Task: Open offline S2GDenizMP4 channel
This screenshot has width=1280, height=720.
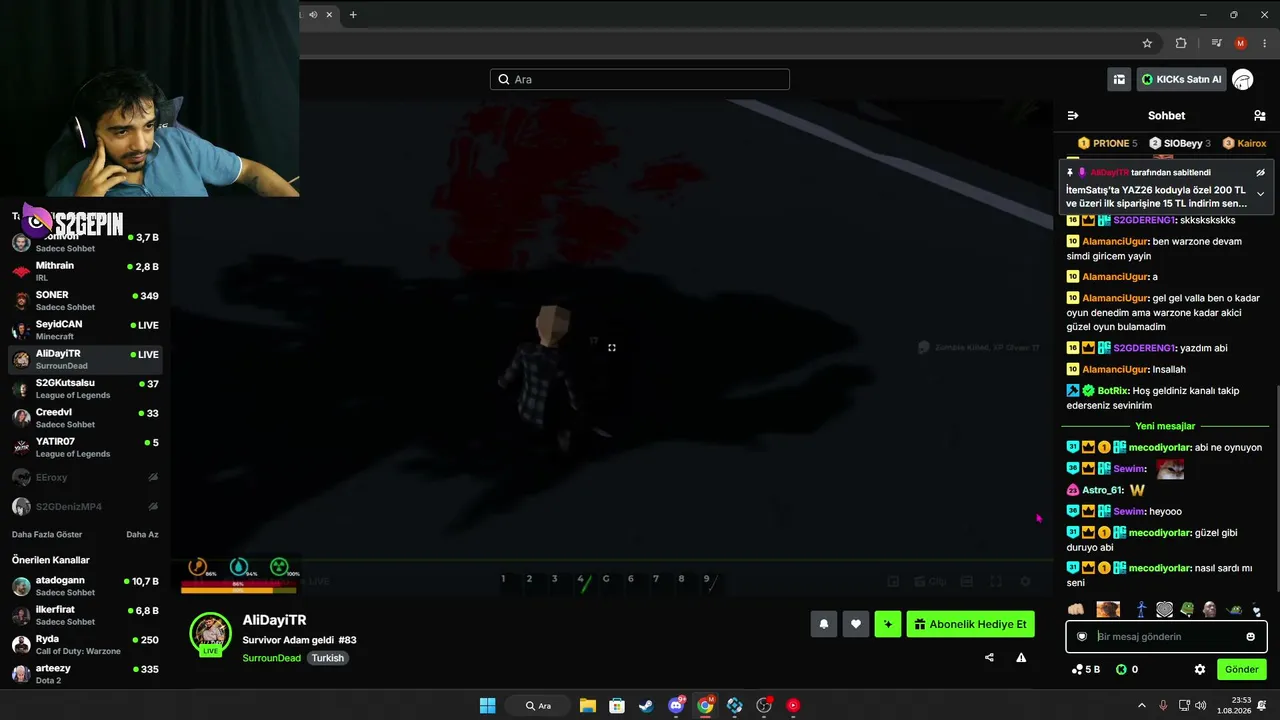Action: pos(85,506)
